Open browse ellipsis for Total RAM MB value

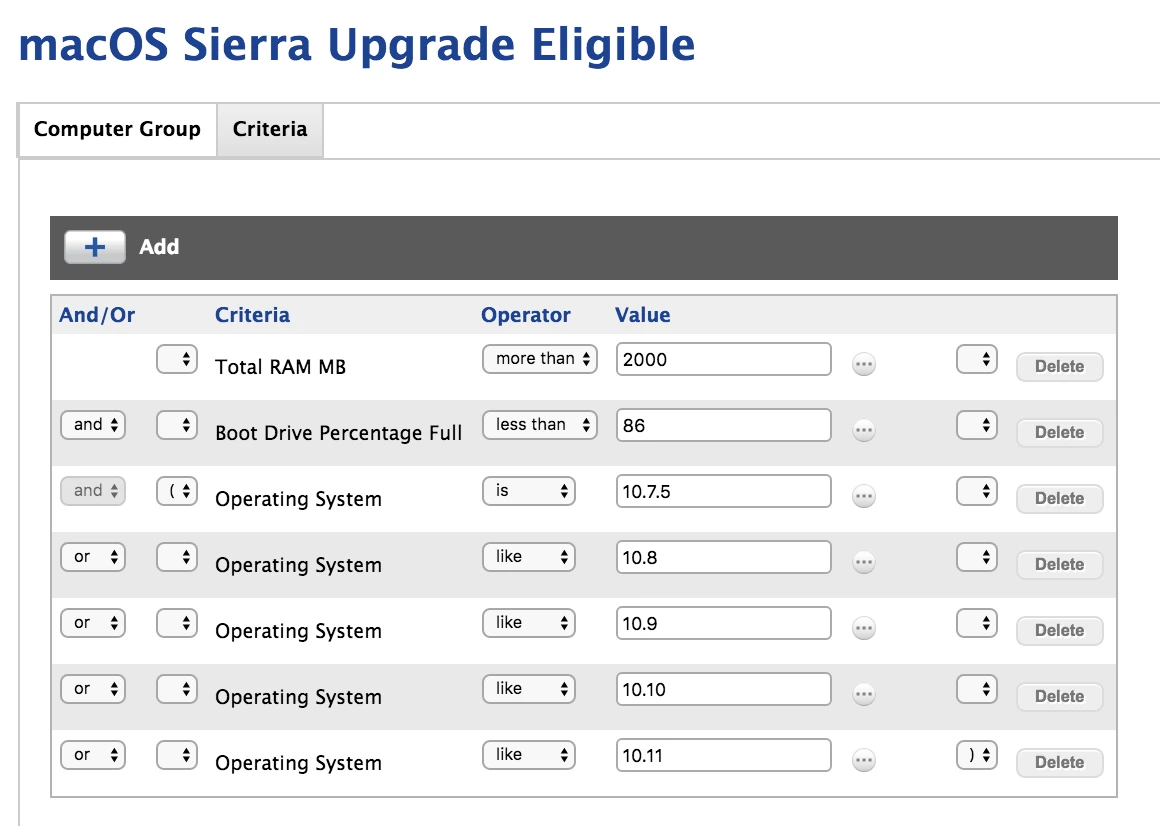(863, 365)
